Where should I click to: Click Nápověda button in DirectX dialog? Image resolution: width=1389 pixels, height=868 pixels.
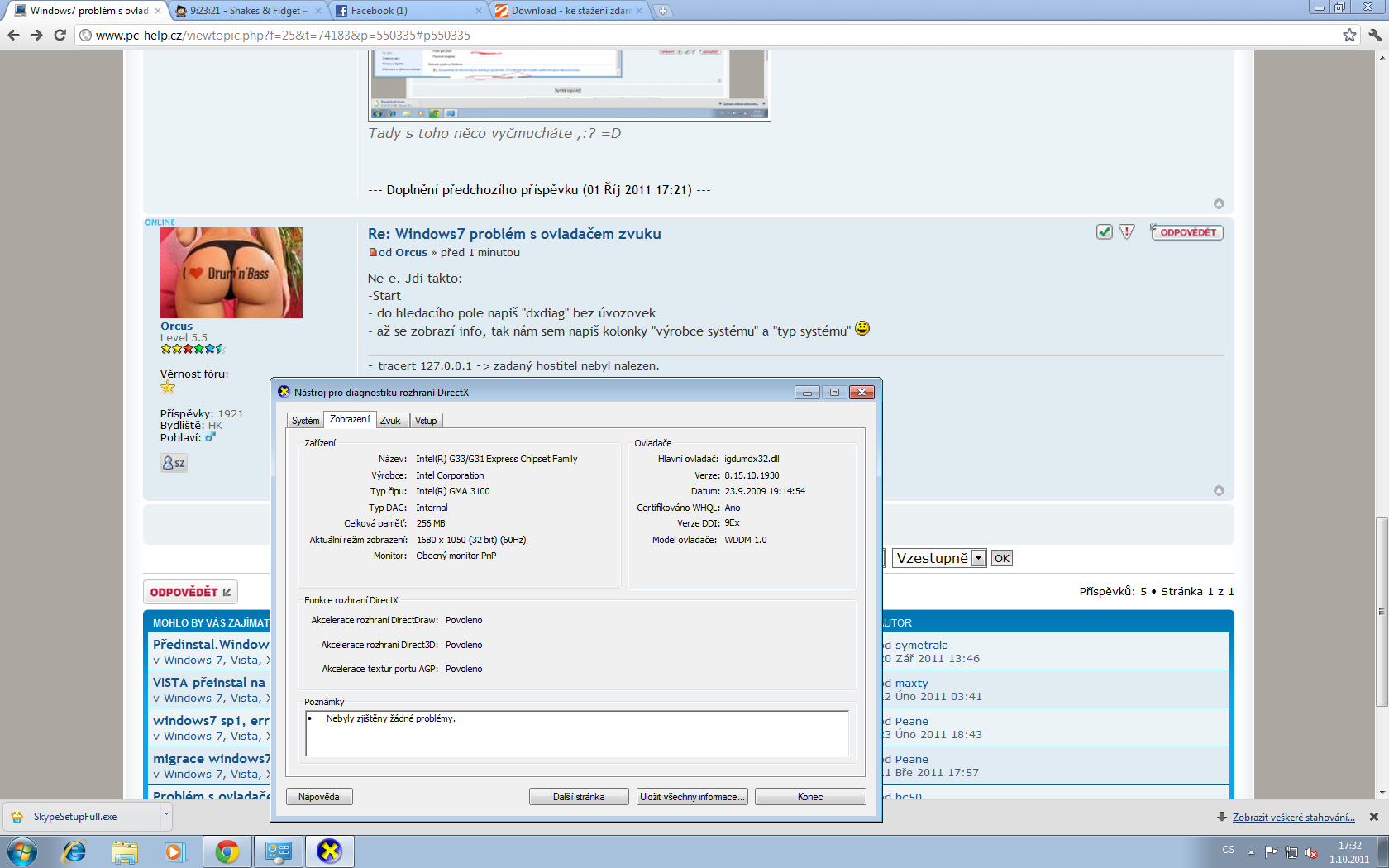point(319,797)
